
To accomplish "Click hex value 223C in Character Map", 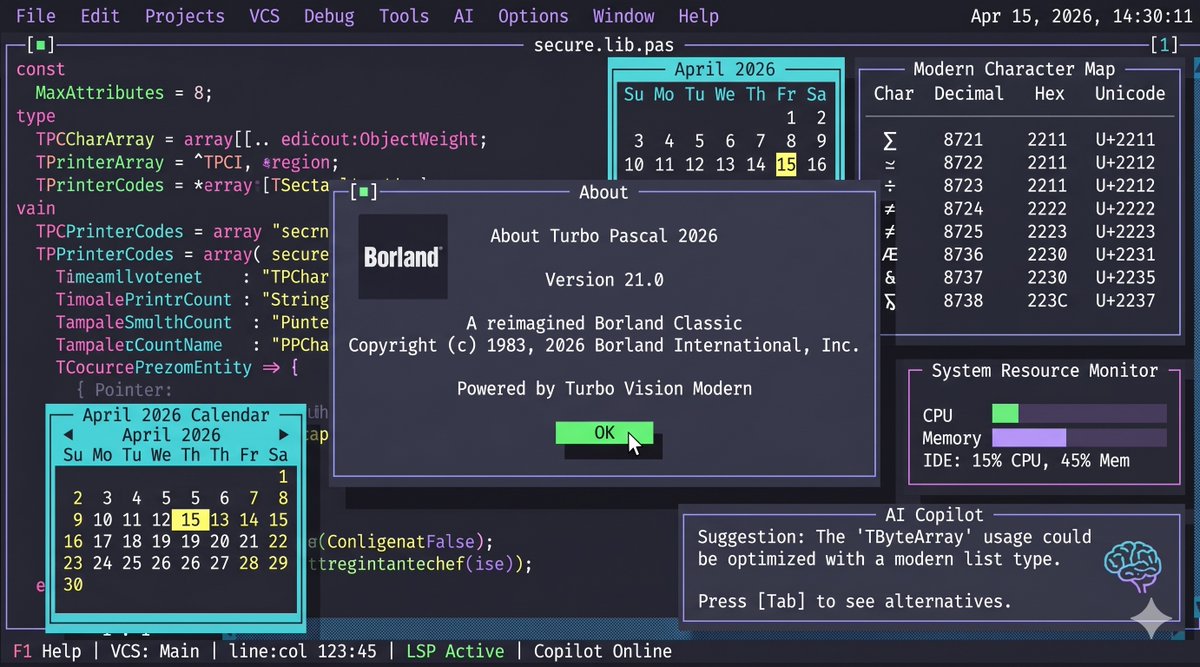I will [1047, 301].
